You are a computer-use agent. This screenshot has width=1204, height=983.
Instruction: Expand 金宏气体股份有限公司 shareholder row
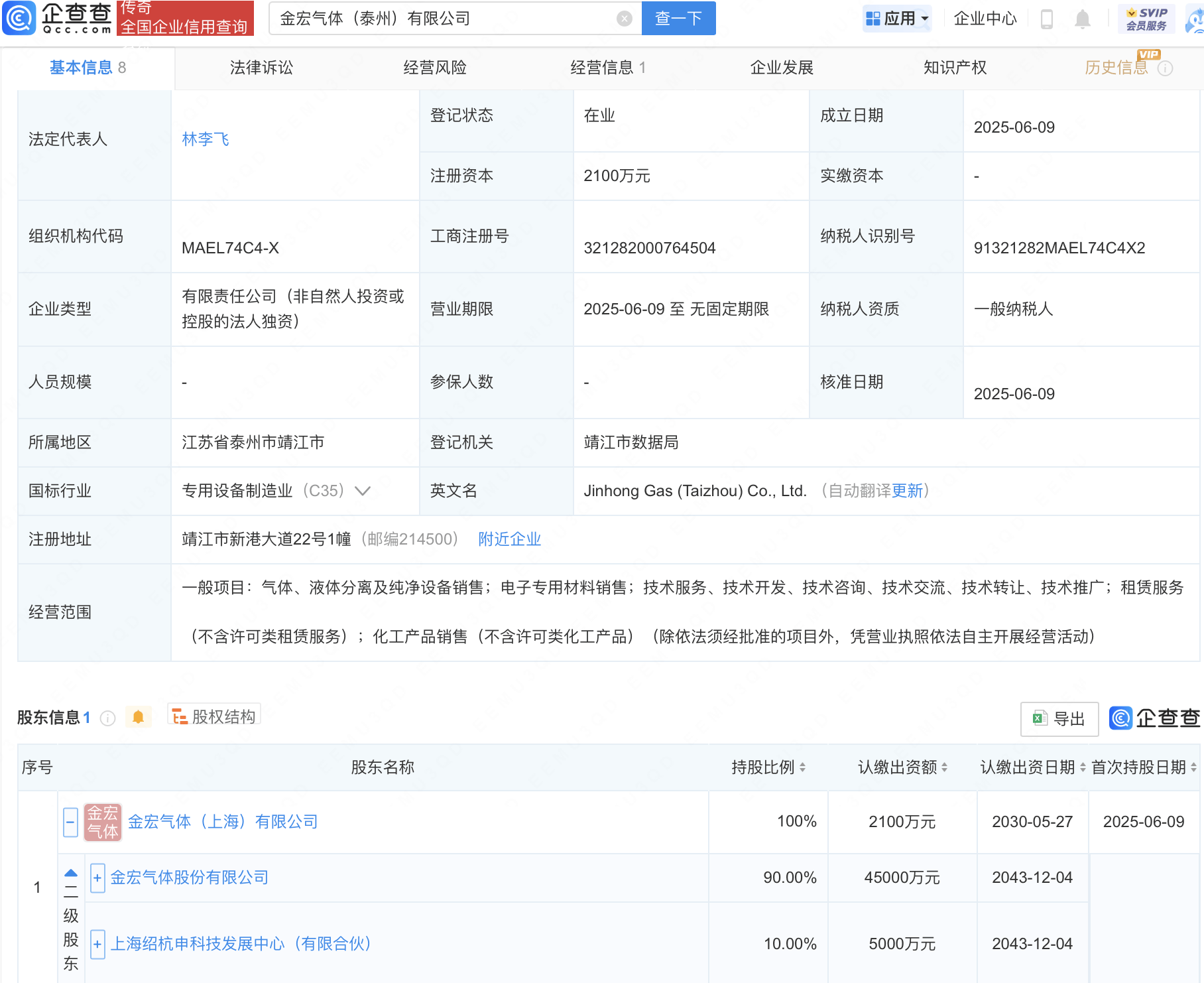pos(97,878)
